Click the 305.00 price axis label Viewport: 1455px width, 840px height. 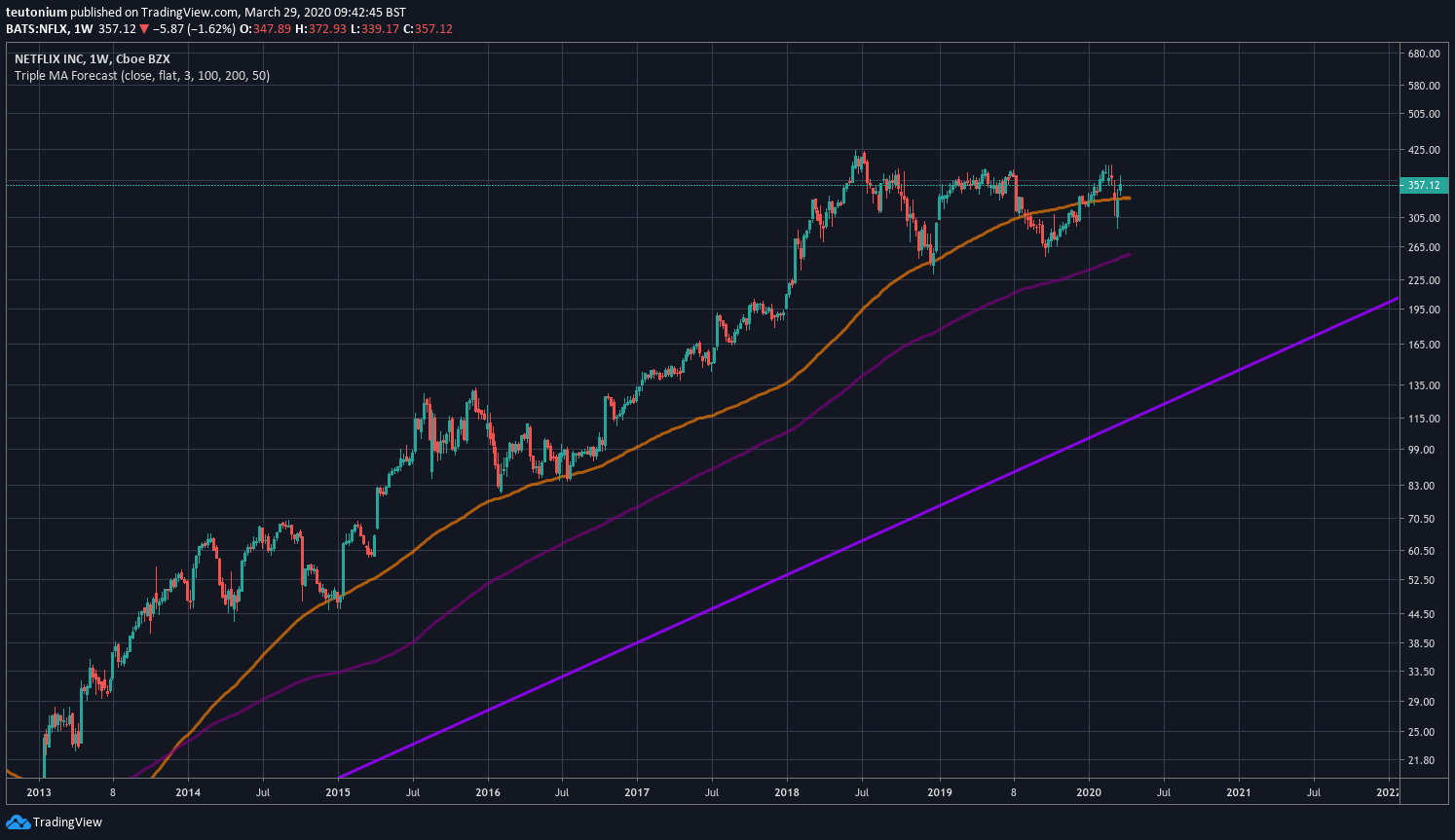(1425, 218)
